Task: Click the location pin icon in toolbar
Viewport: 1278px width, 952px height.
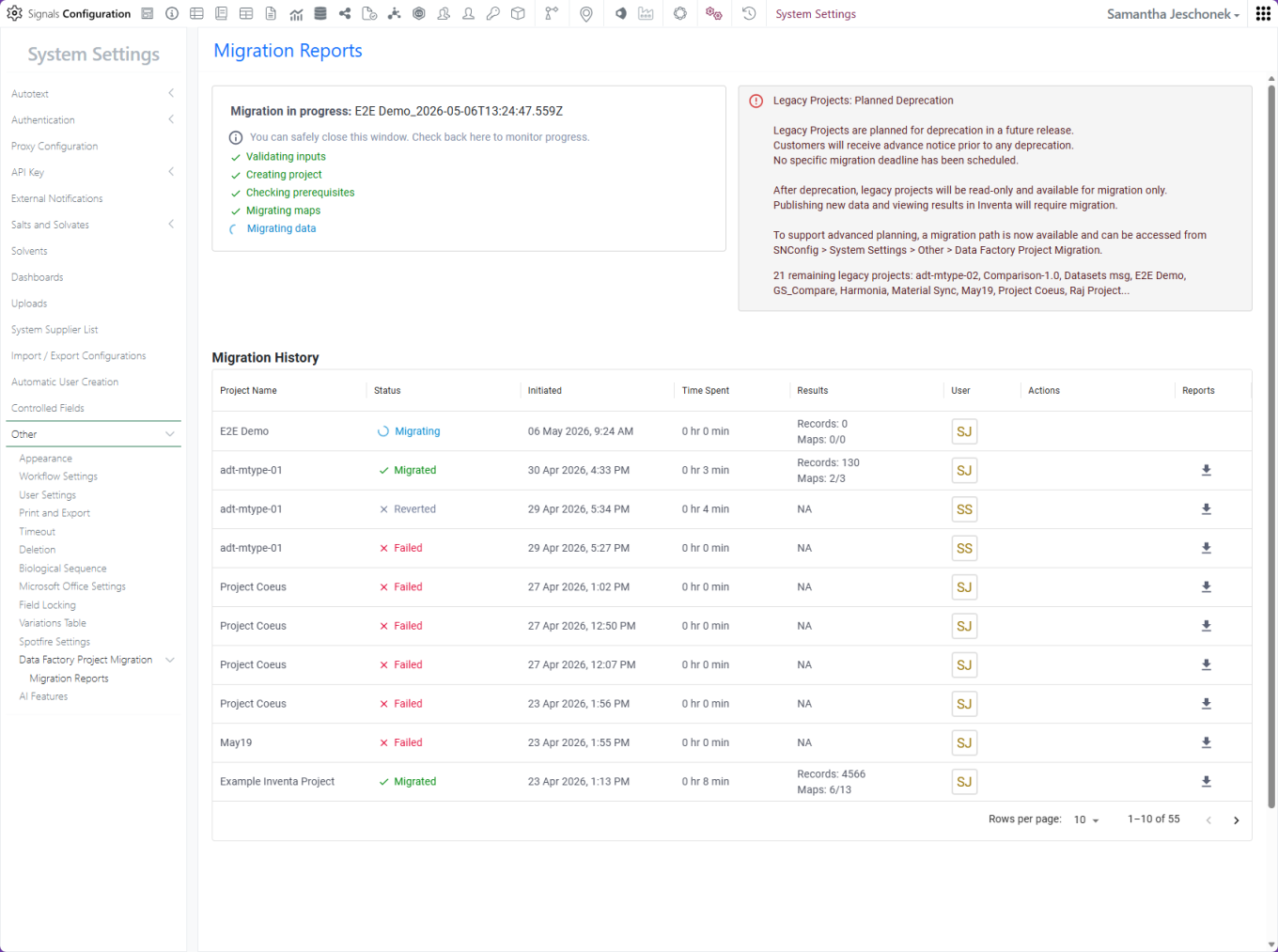Action: (586, 14)
